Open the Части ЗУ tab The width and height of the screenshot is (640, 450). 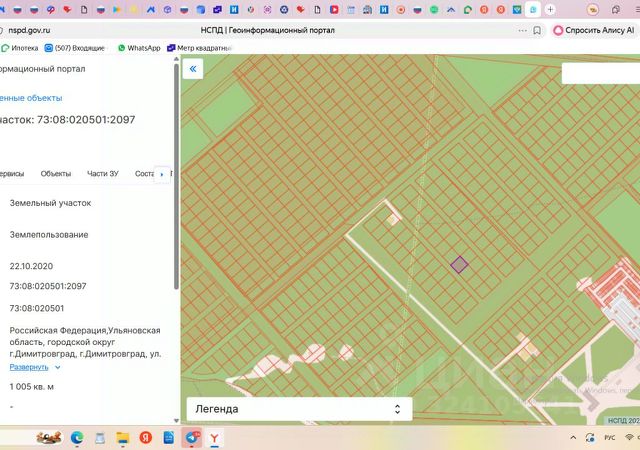tap(103, 174)
